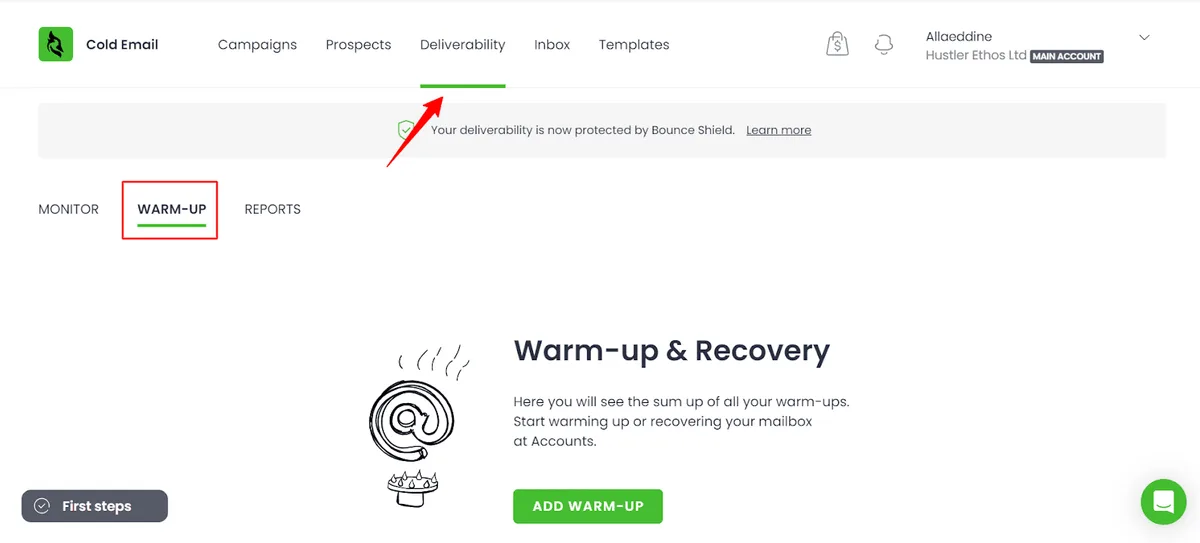This screenshot has height=543, width=1200.
Task: Click the ADD WARM-UP button
Action: pyautogui.click(x=588, y=506)
